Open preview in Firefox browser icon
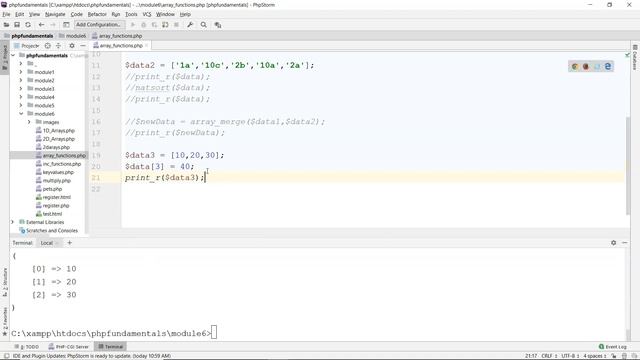The image size is (640, 360). [586, 66]
